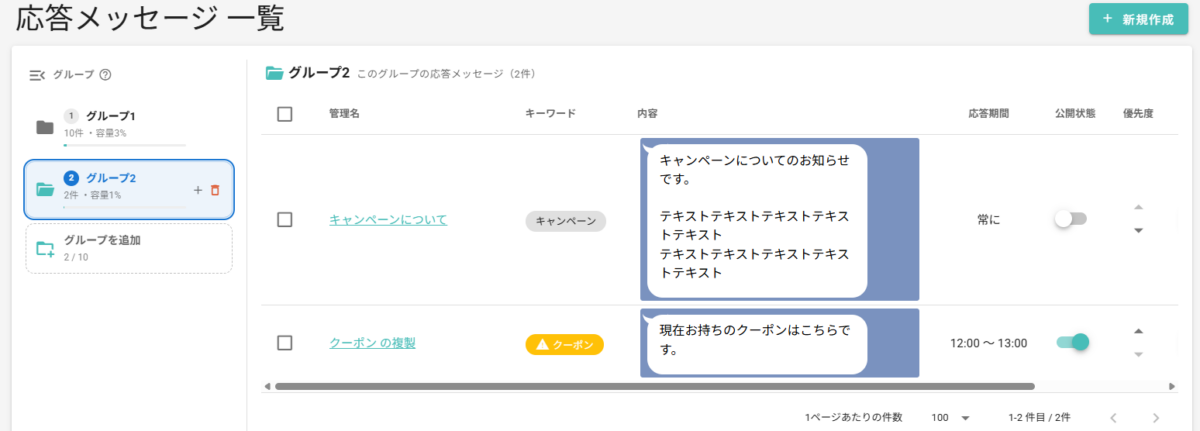The width and height of the screenshot is (1200, 431).
Task: Click the 現在お持ちのクーポン message bubble
Action: [x=756, y=343]
